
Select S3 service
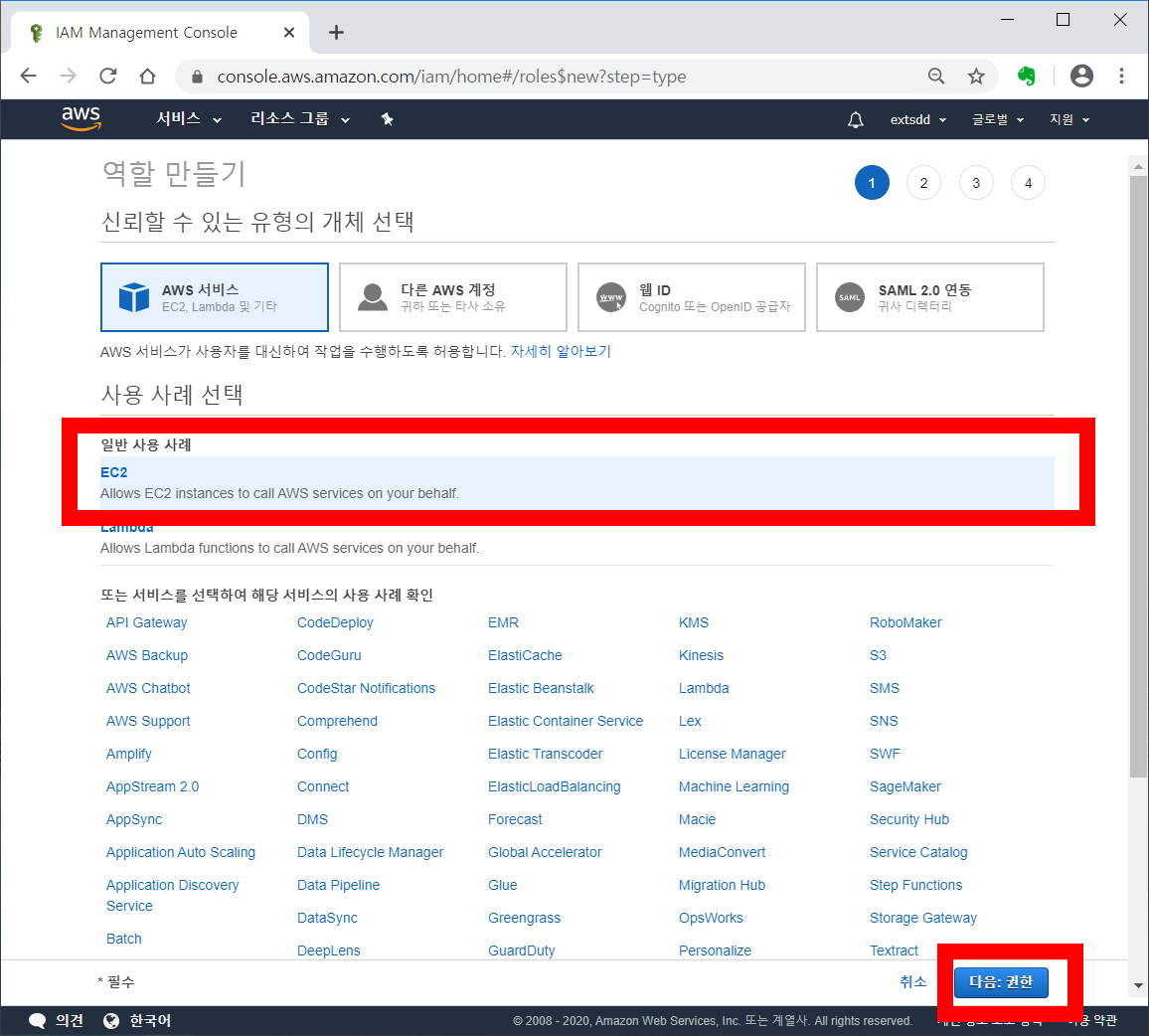click(x=878, y=655)
